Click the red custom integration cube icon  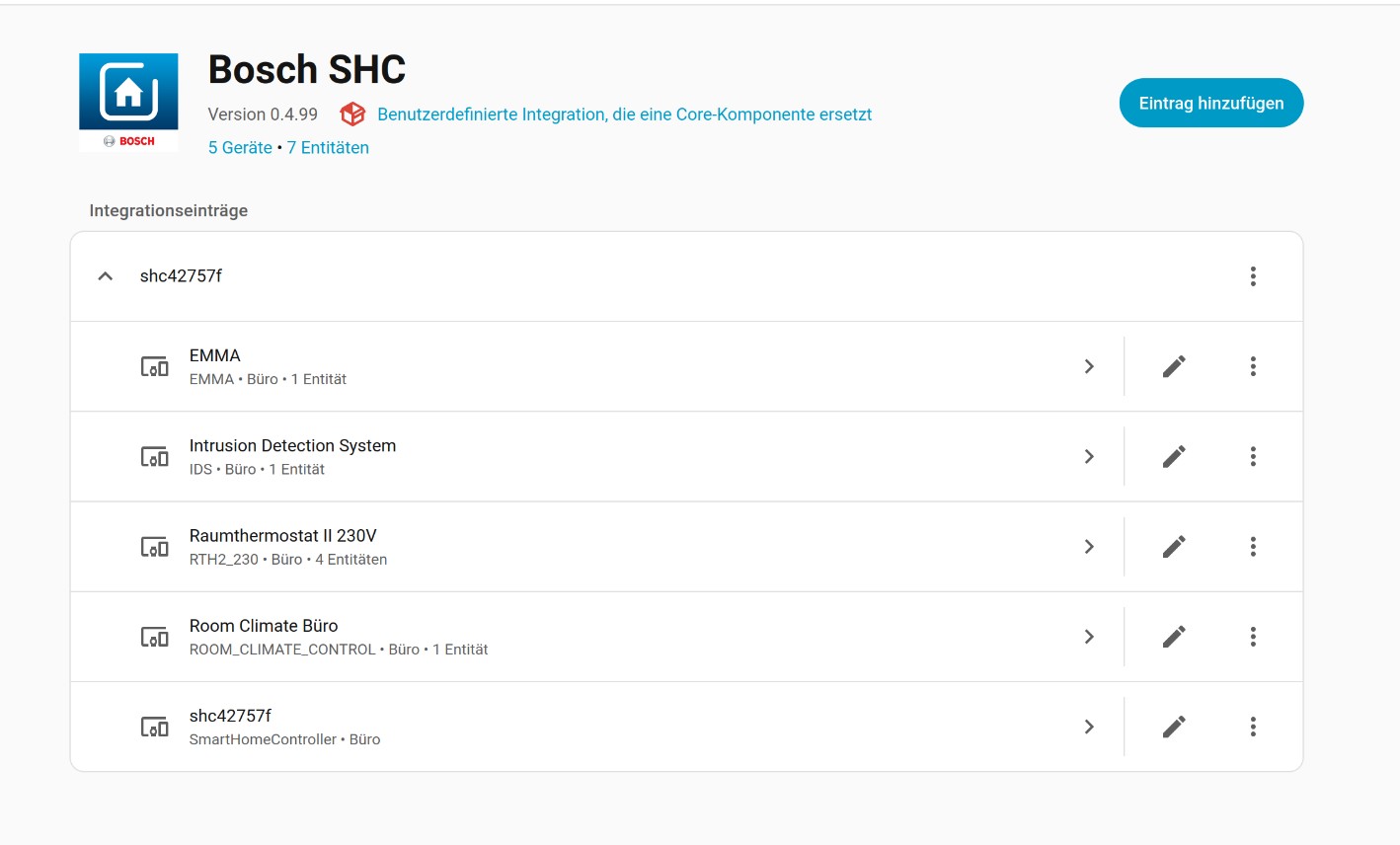click(x=352, y=115)
